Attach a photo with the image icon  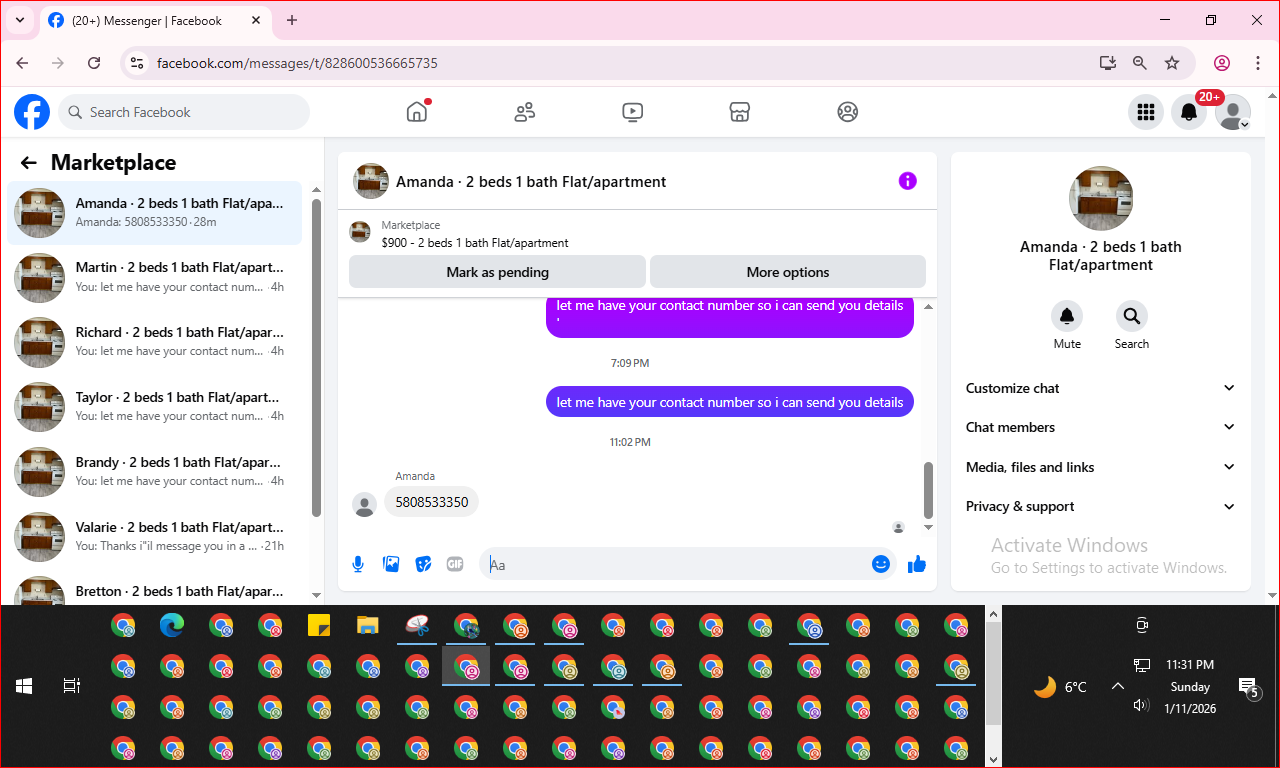[391, 564]
